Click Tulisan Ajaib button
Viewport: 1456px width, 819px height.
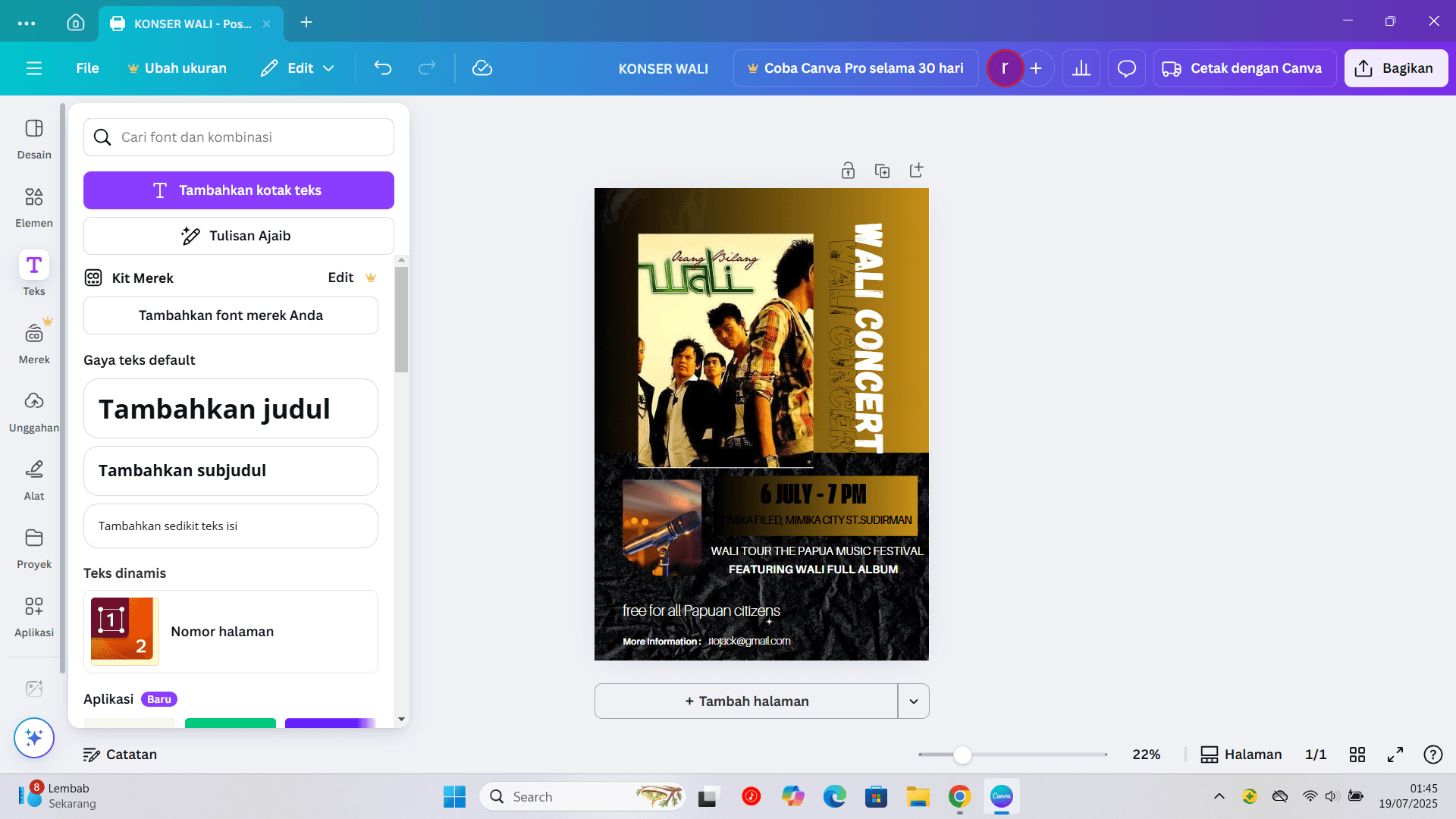[239, 236]
